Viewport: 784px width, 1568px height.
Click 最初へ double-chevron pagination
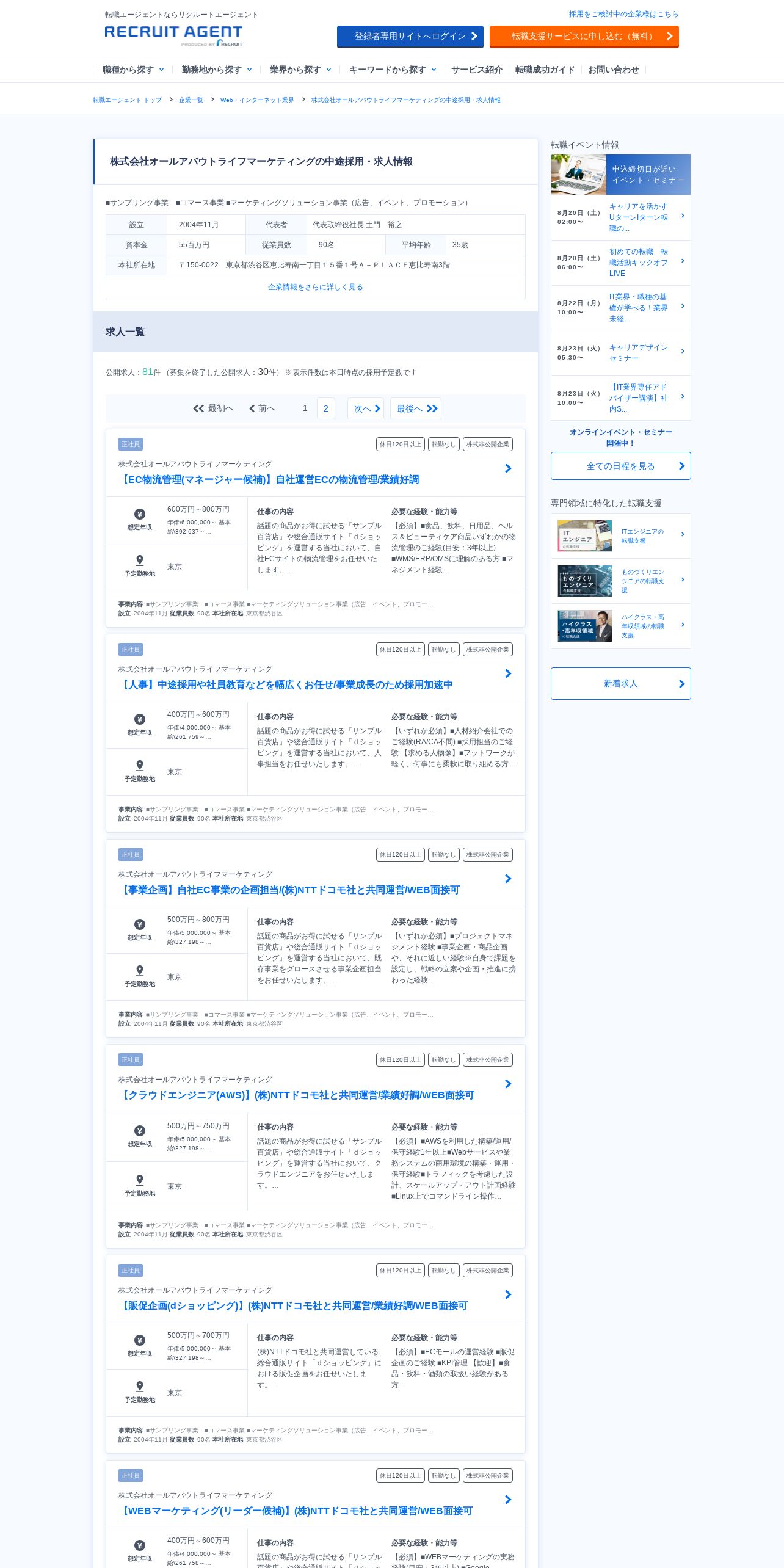pos(213,408)
